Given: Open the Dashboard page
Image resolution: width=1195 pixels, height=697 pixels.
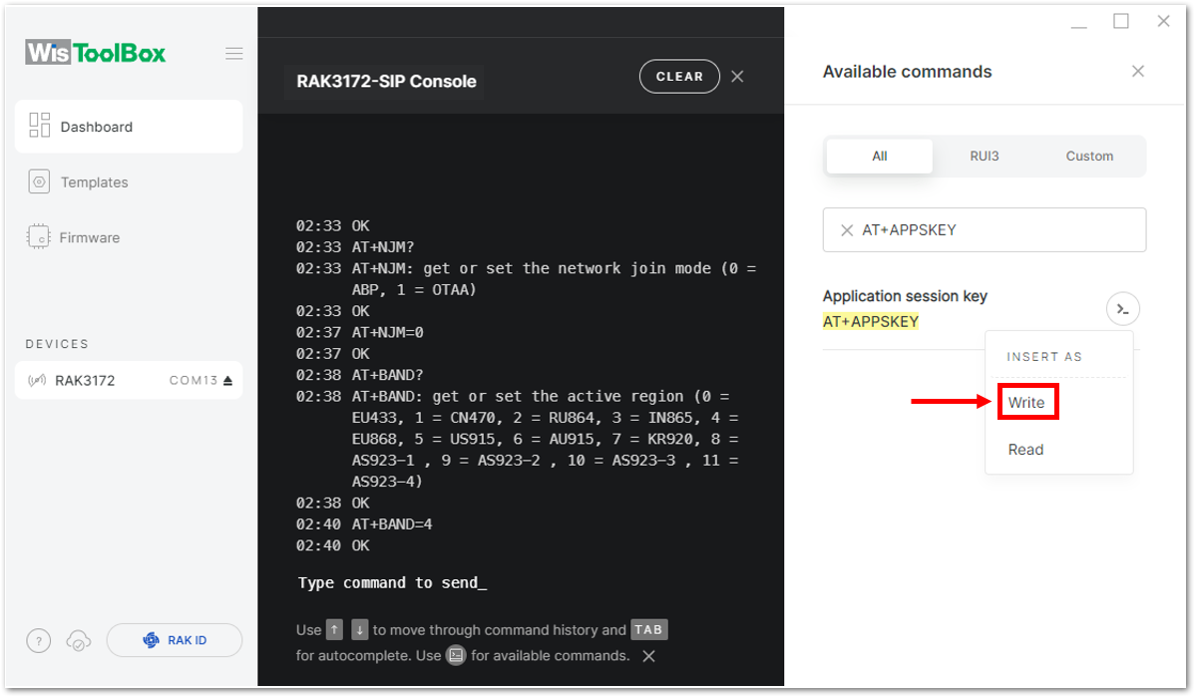Looking at the screenshot, I should (129, 126).
